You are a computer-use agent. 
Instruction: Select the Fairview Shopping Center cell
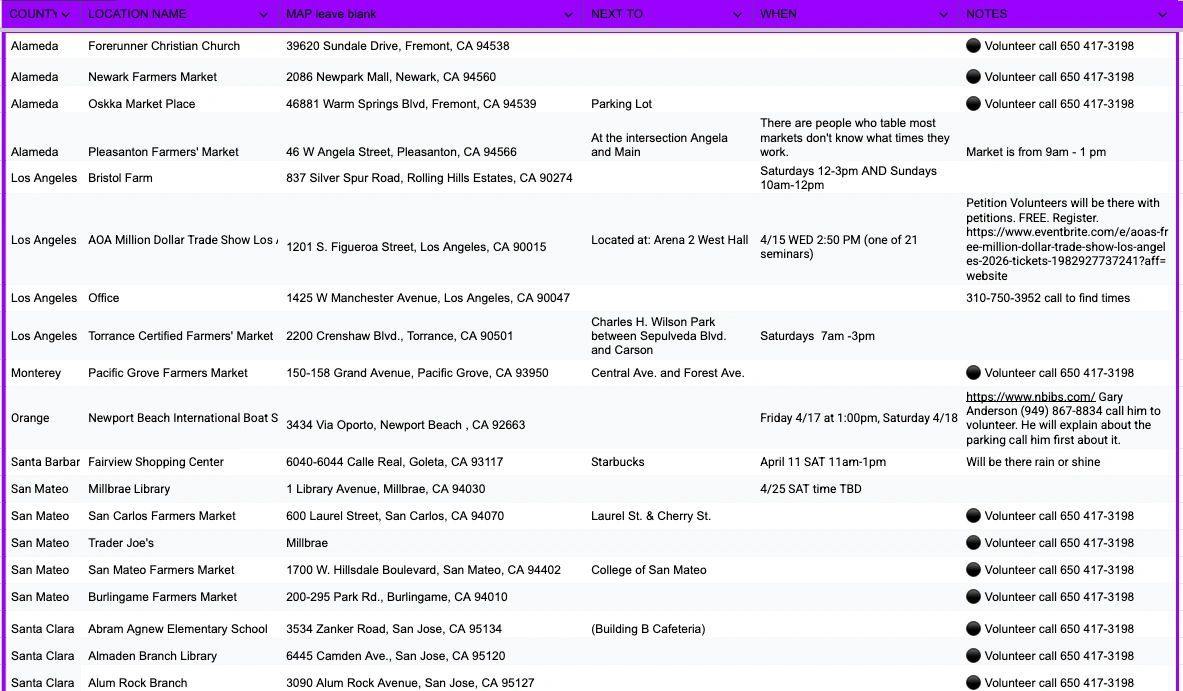[x=156, y=462]
